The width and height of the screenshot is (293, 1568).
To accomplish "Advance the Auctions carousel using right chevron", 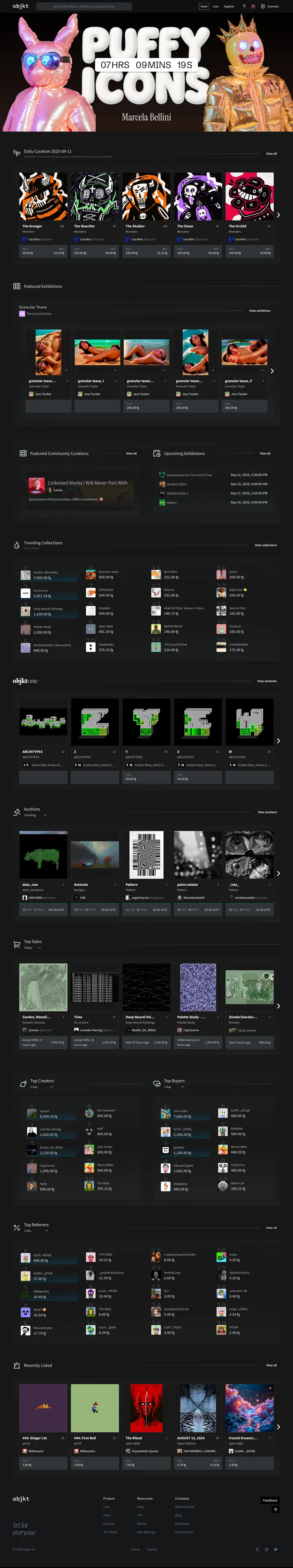I will [x=278, y=873].
